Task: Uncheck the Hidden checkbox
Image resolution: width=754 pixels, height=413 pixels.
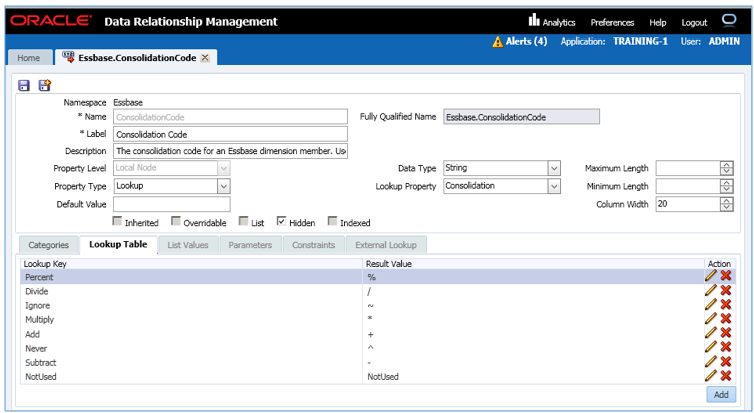Action: click(x=281, y=221)
